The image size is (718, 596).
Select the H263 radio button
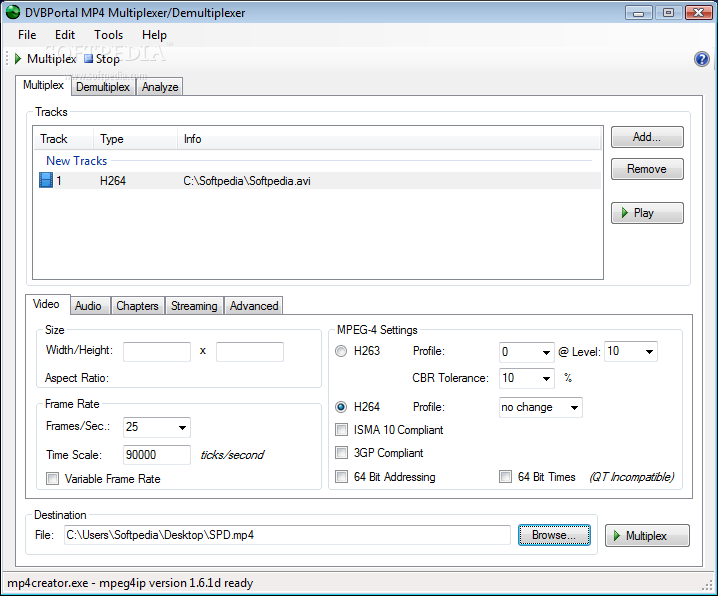pos(341,351)
